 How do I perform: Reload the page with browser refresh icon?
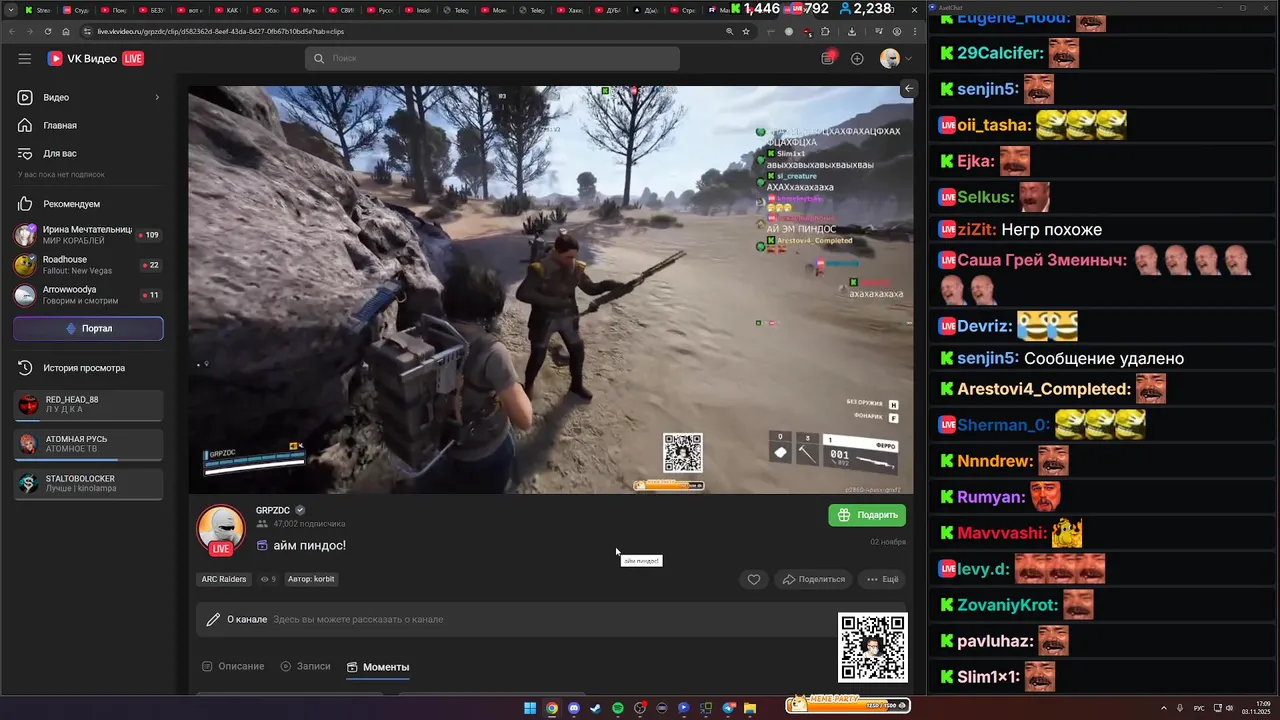(x=47, y=31)
